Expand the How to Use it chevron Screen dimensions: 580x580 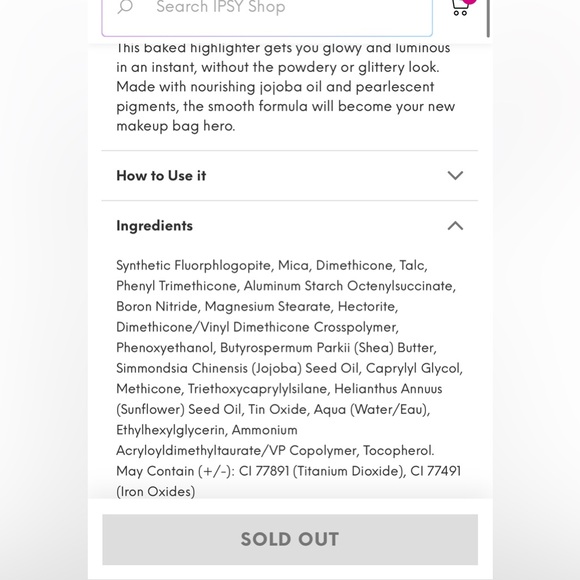pos(455,175)
